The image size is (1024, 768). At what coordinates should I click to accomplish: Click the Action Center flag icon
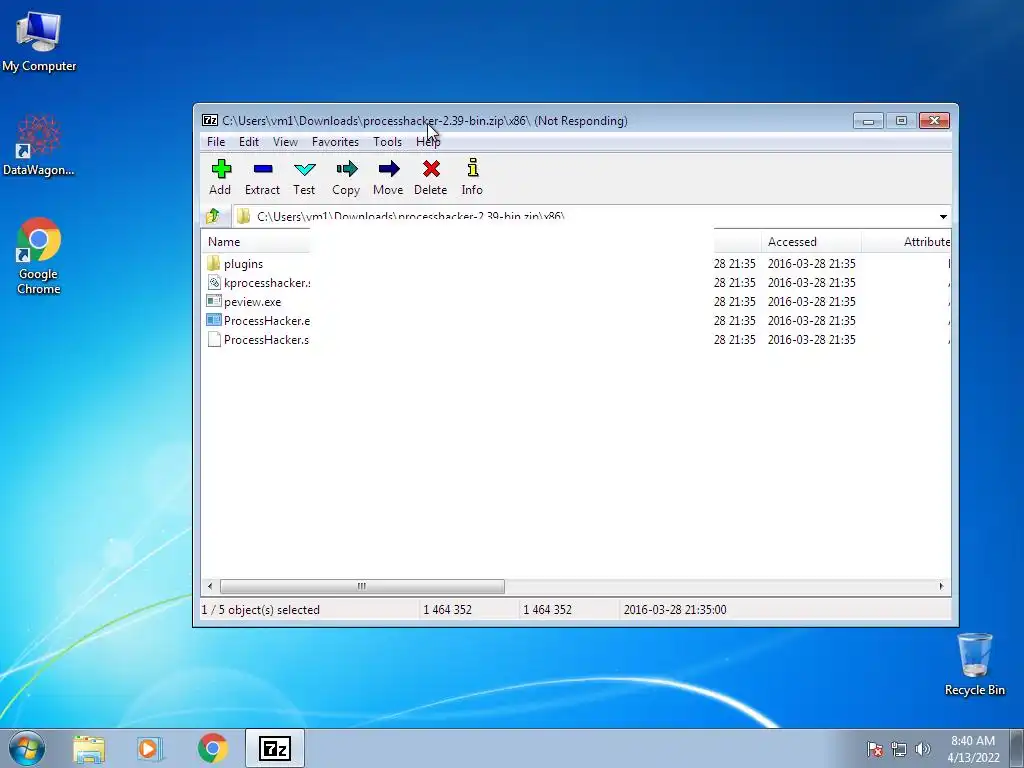pos(875,749)
